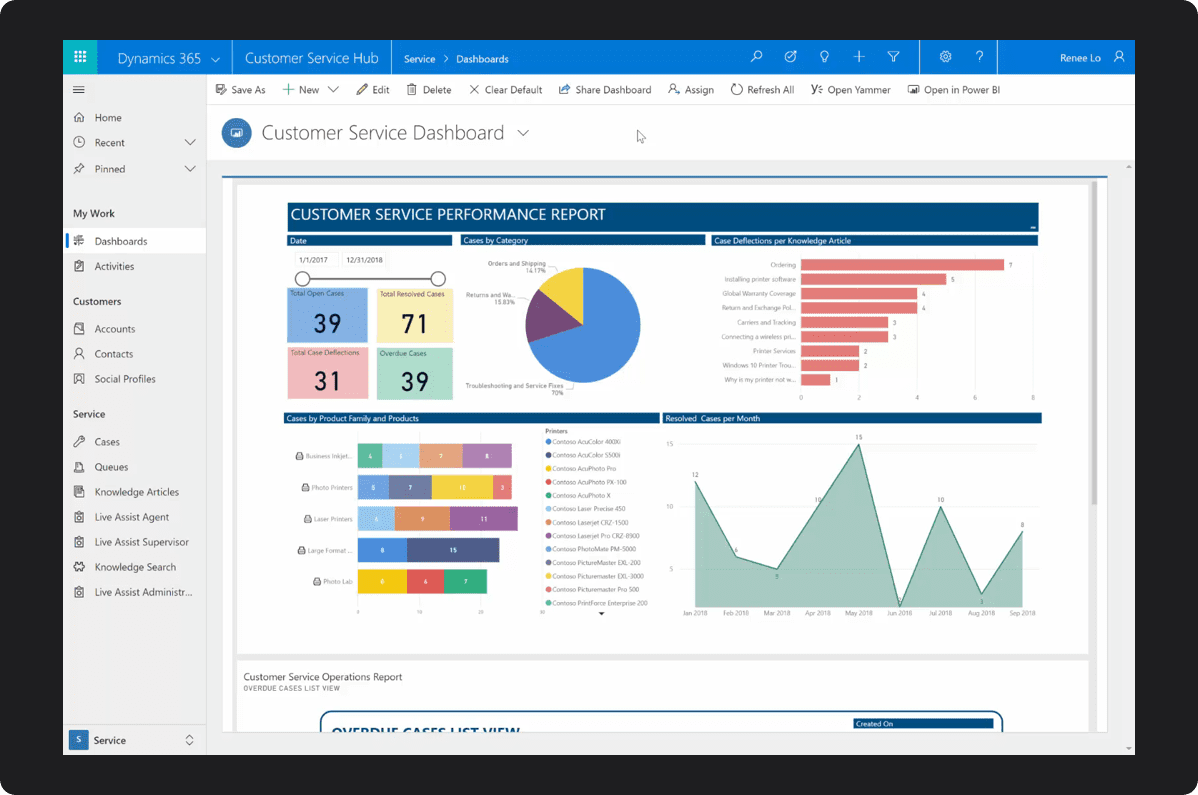The image size is (1198, 795).
Task: Click the 12/31/2018 end date field
Action: 364,260
